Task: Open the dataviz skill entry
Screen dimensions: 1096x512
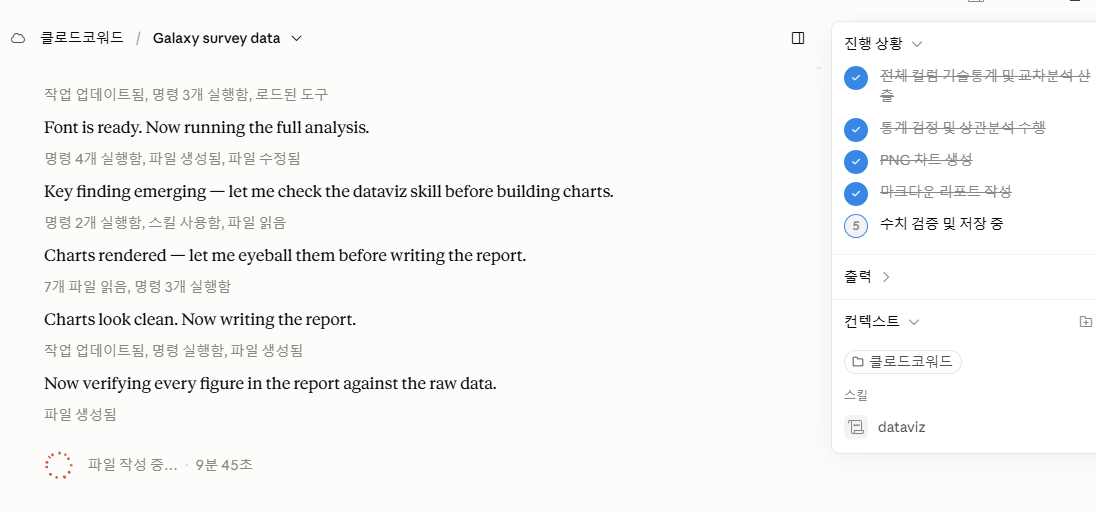Action: click(x=901, y=427)
